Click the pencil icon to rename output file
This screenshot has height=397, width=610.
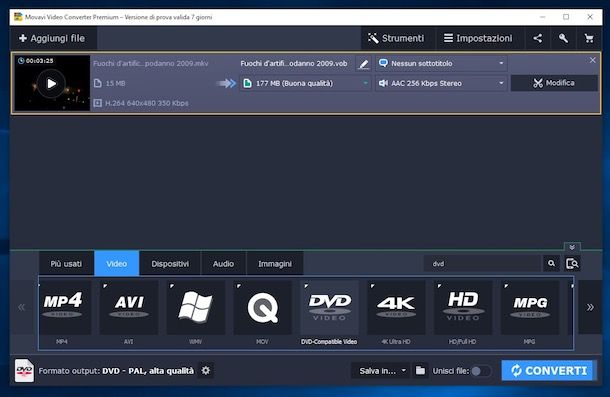coord(364,63)
